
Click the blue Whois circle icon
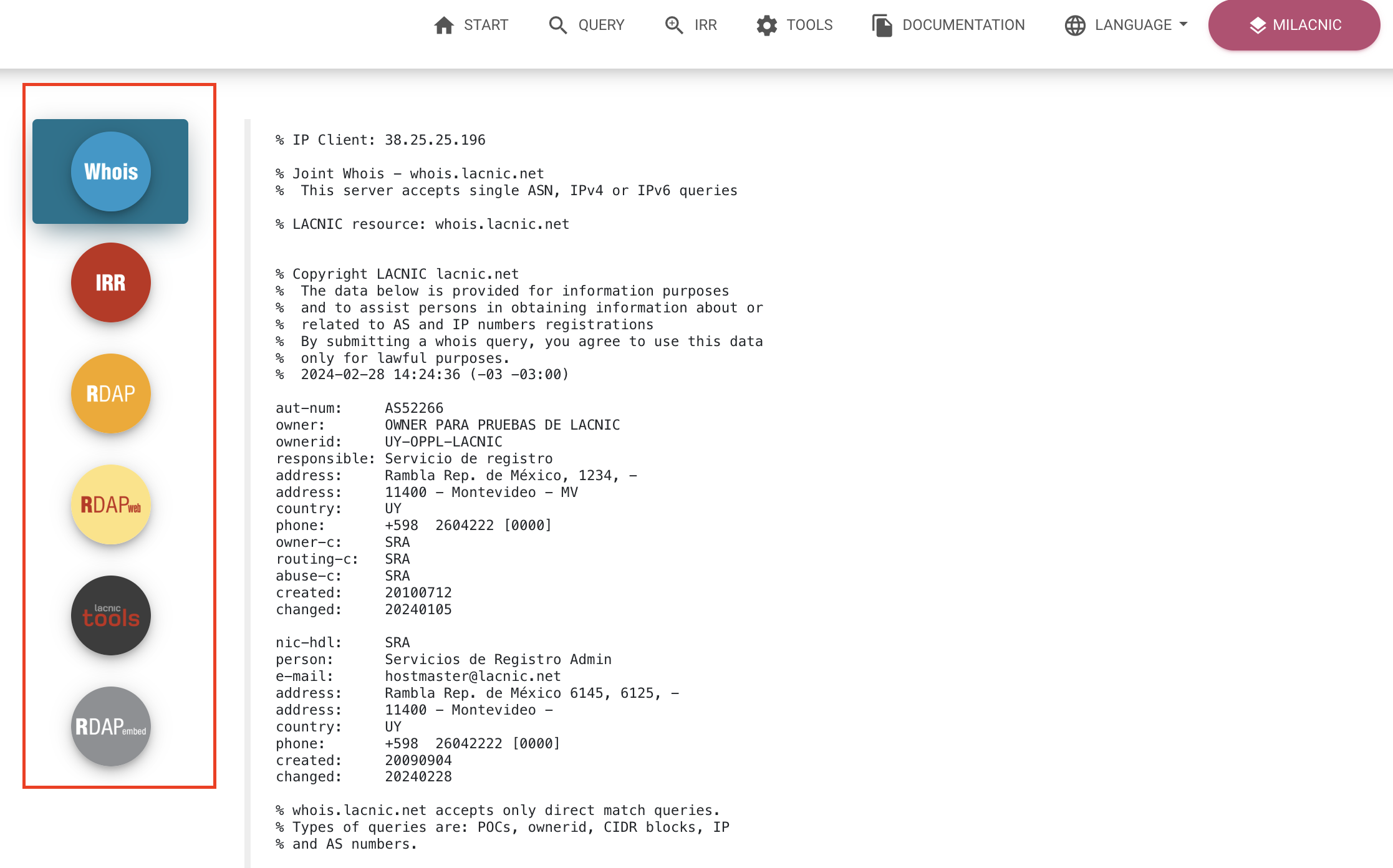[110, 171]
